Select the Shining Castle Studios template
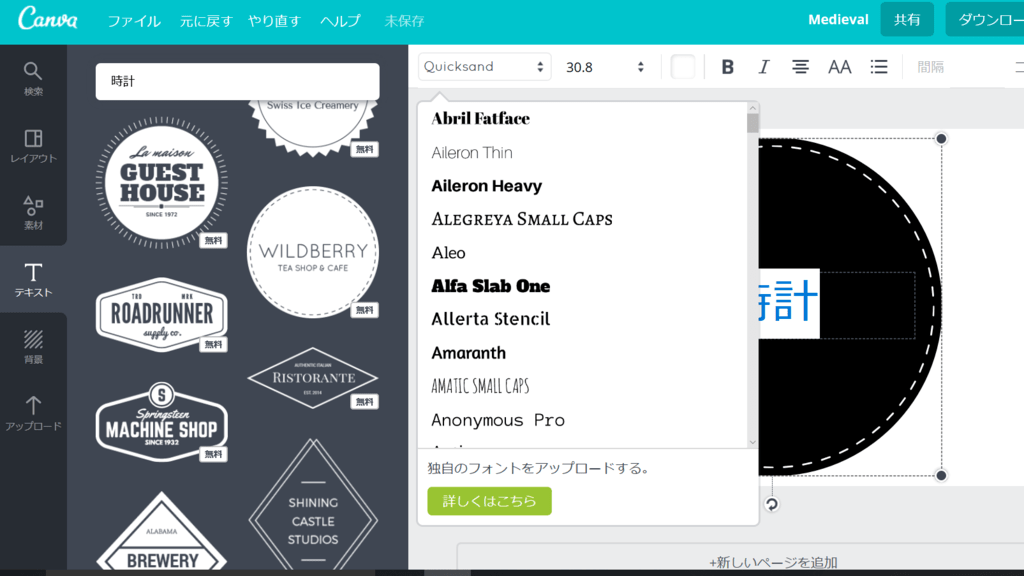 313,506
